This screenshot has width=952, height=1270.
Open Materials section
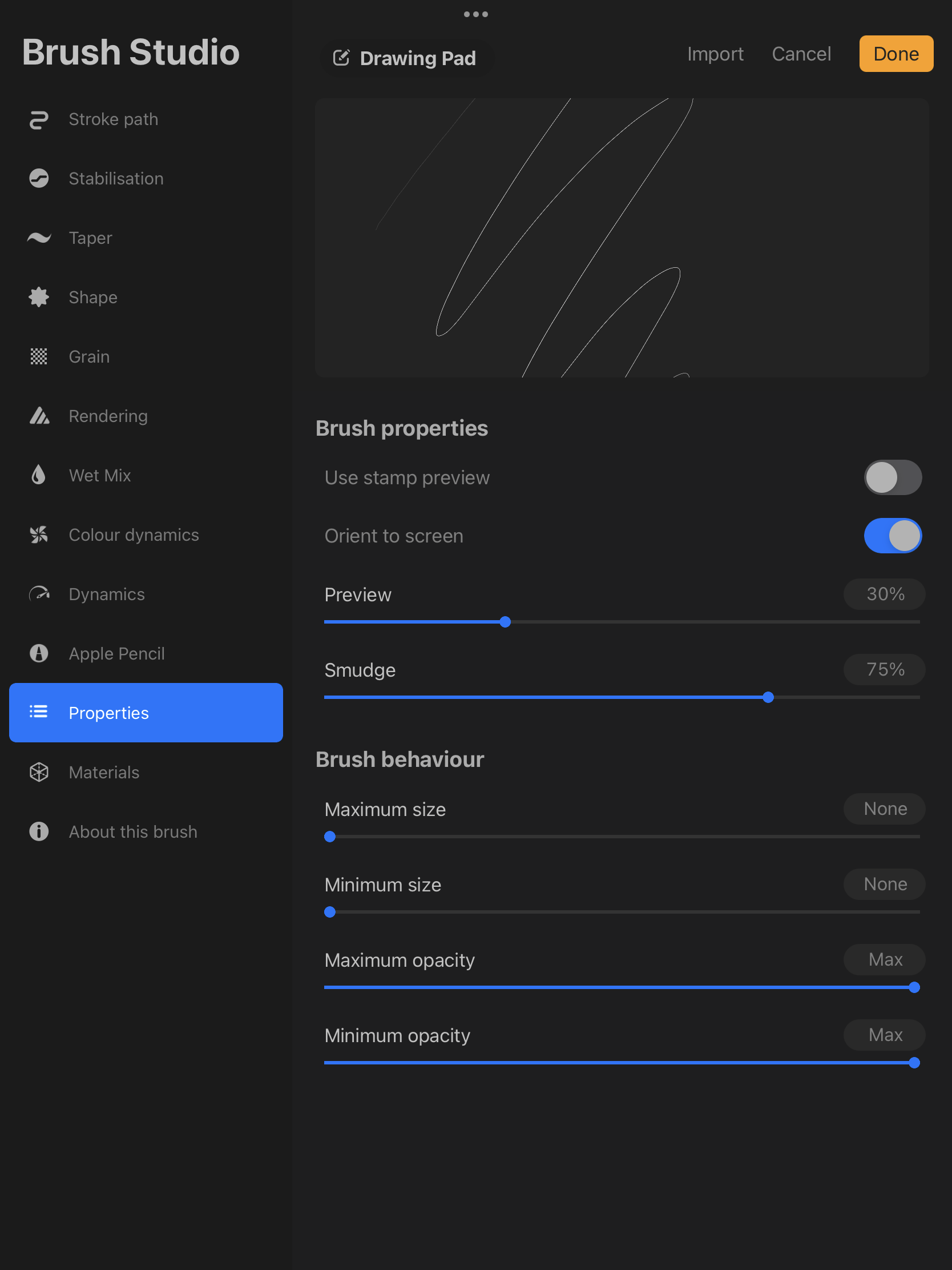(146, 772)
